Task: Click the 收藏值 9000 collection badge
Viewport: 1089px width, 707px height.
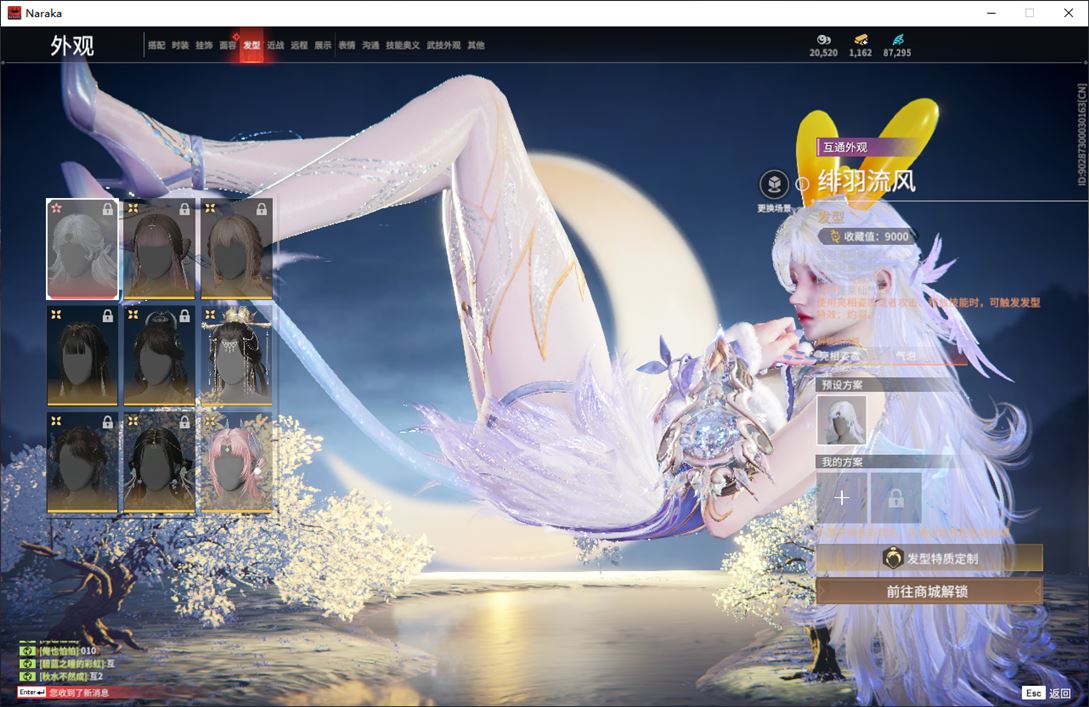Action: point(866,237)
